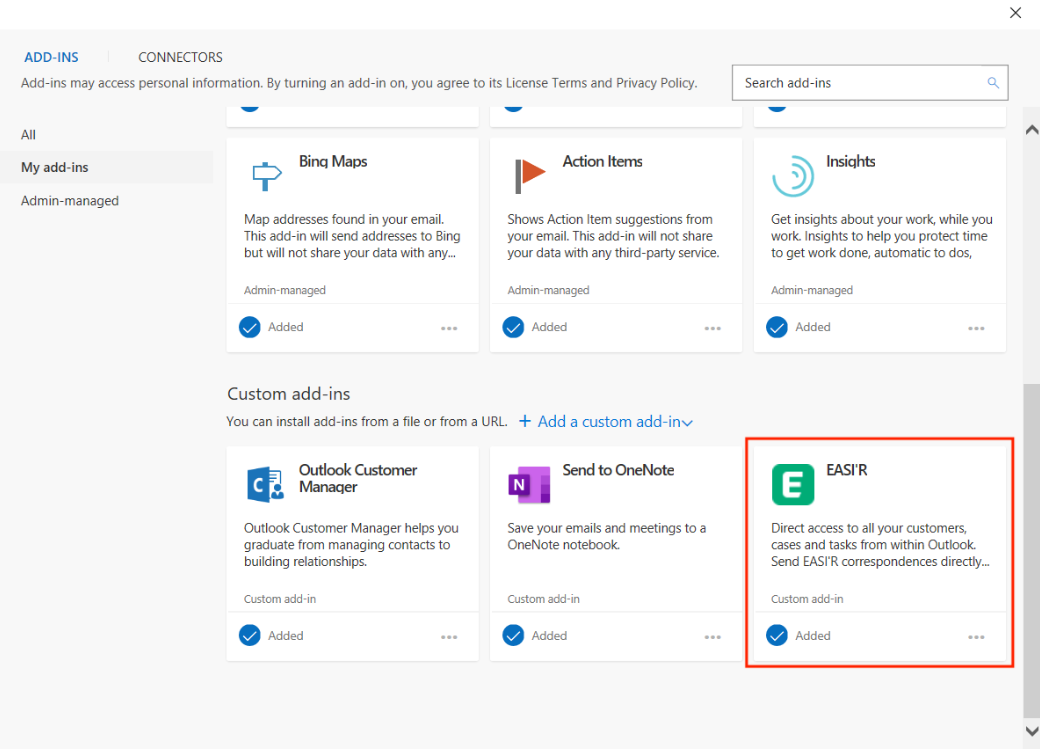1040x749 pixels.
Task: Open more options for Insights
Action: pyautogui.click(x=976, y=328)
